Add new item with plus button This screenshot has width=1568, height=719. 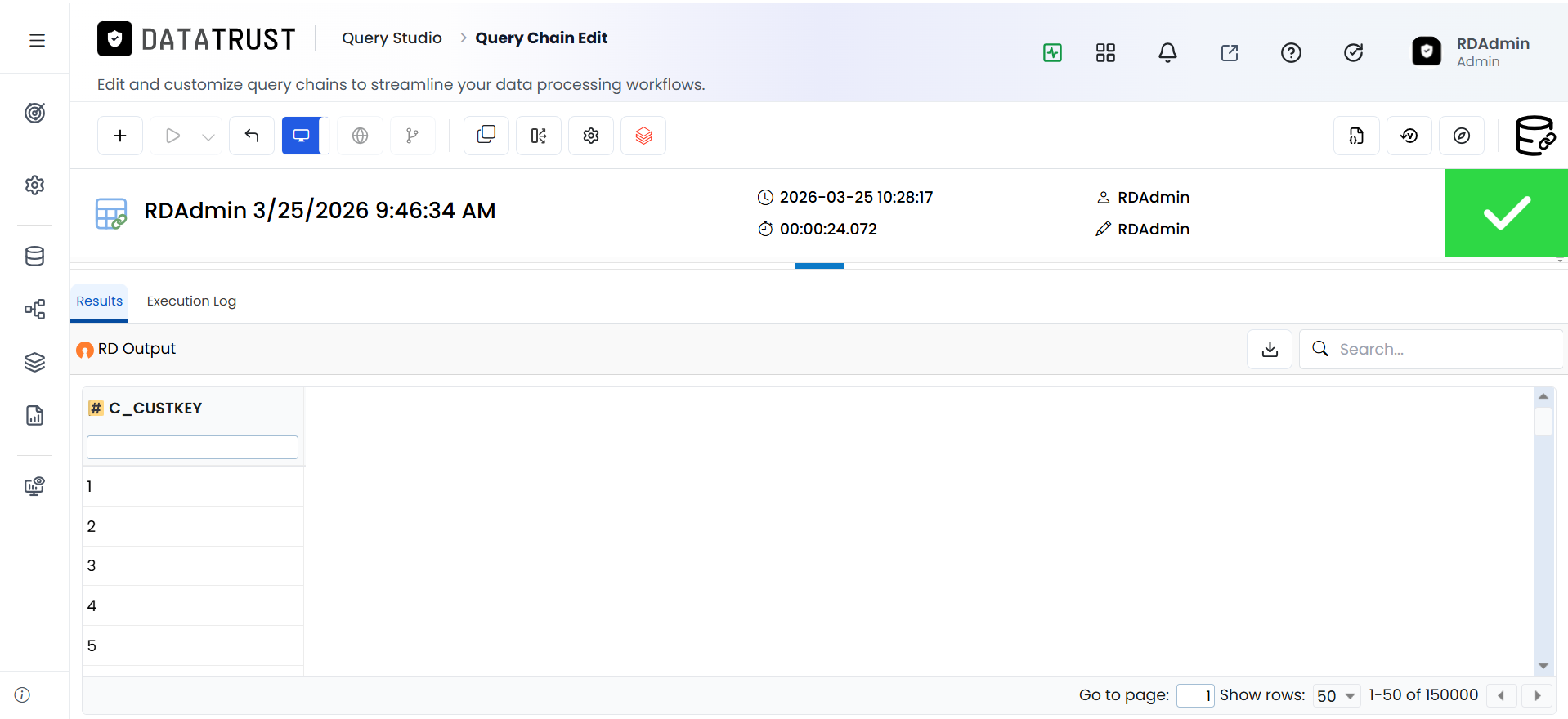click(120, 136)
